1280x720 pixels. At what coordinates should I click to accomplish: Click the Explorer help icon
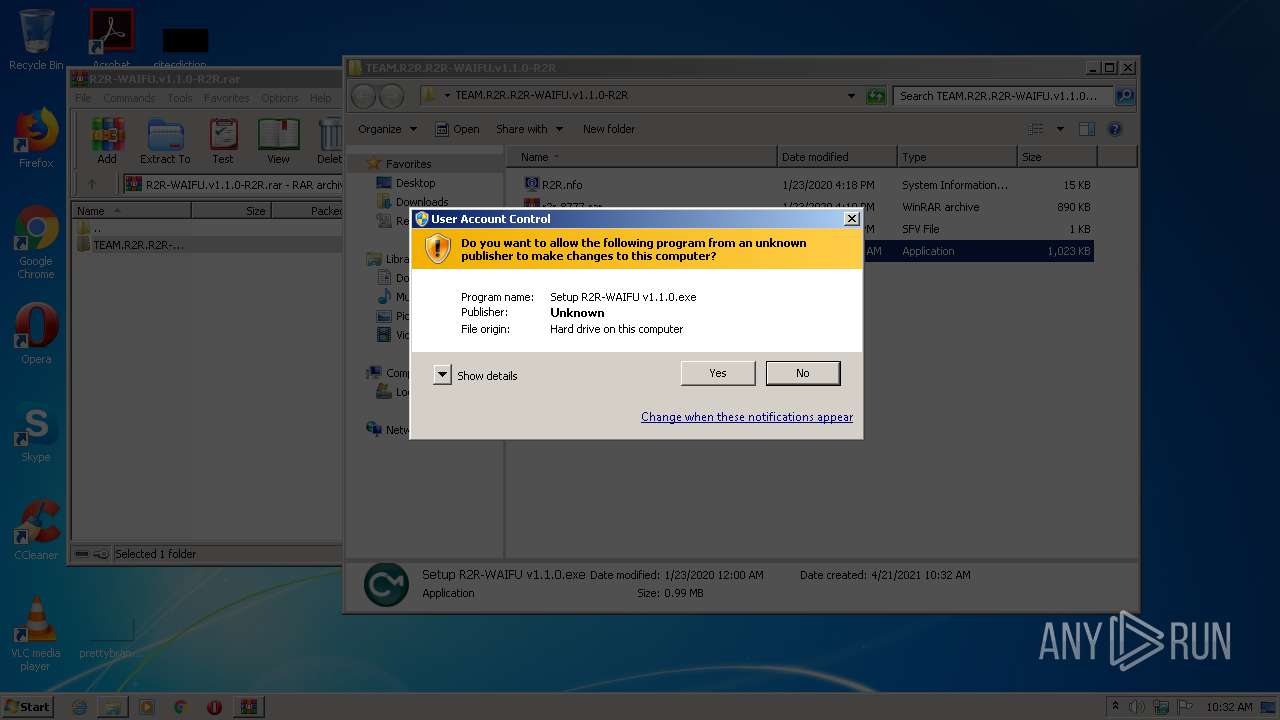coord(1115,129)
